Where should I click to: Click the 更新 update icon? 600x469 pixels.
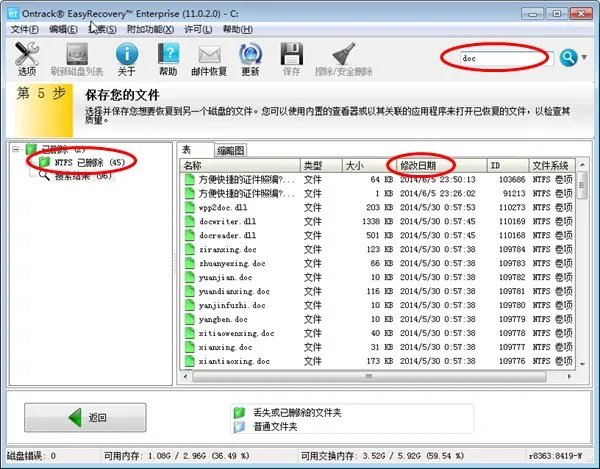coord(250,59)
